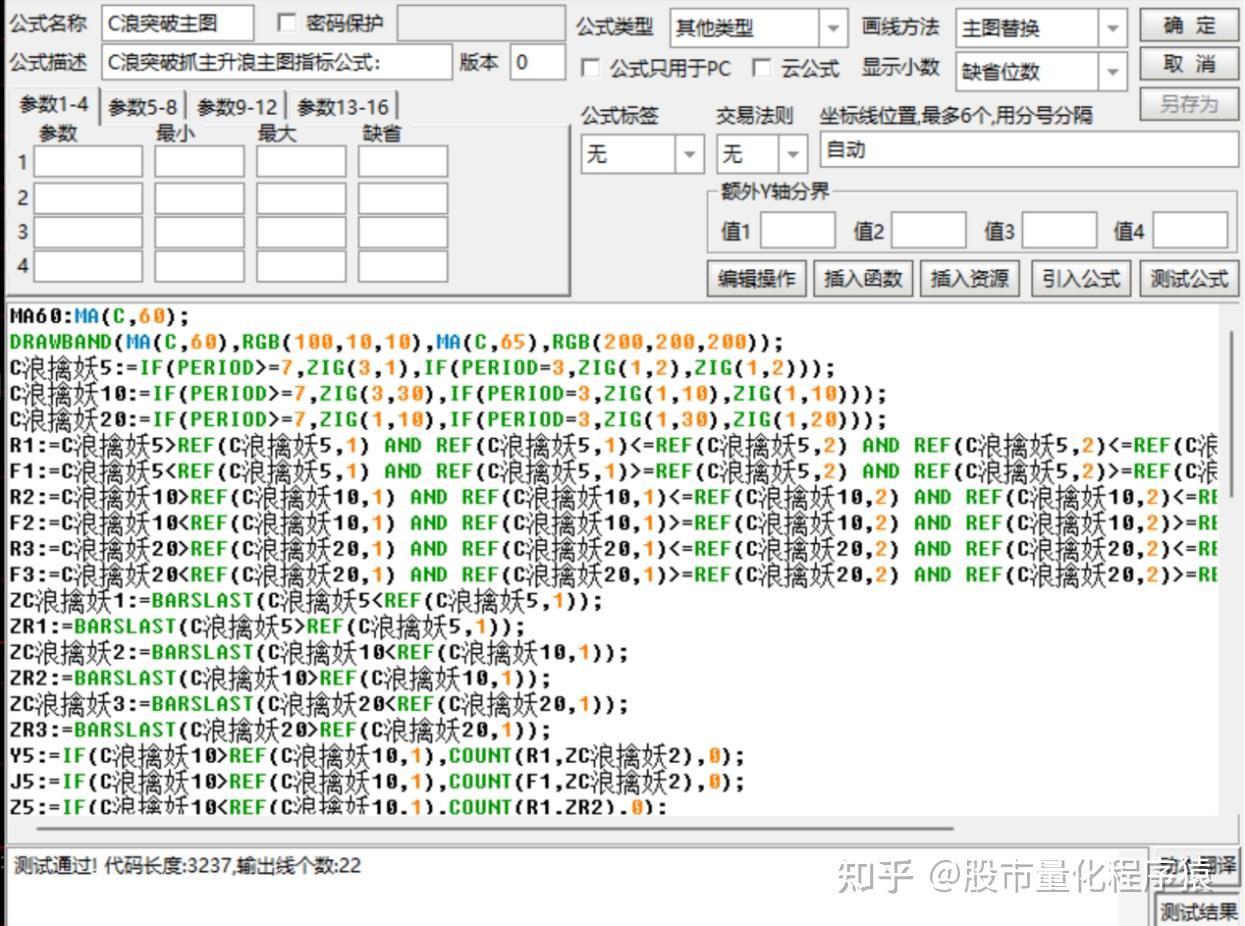This screenshot has width=1245, height=926.
Task: Click the 公式描述 input field
Action: 277,62
